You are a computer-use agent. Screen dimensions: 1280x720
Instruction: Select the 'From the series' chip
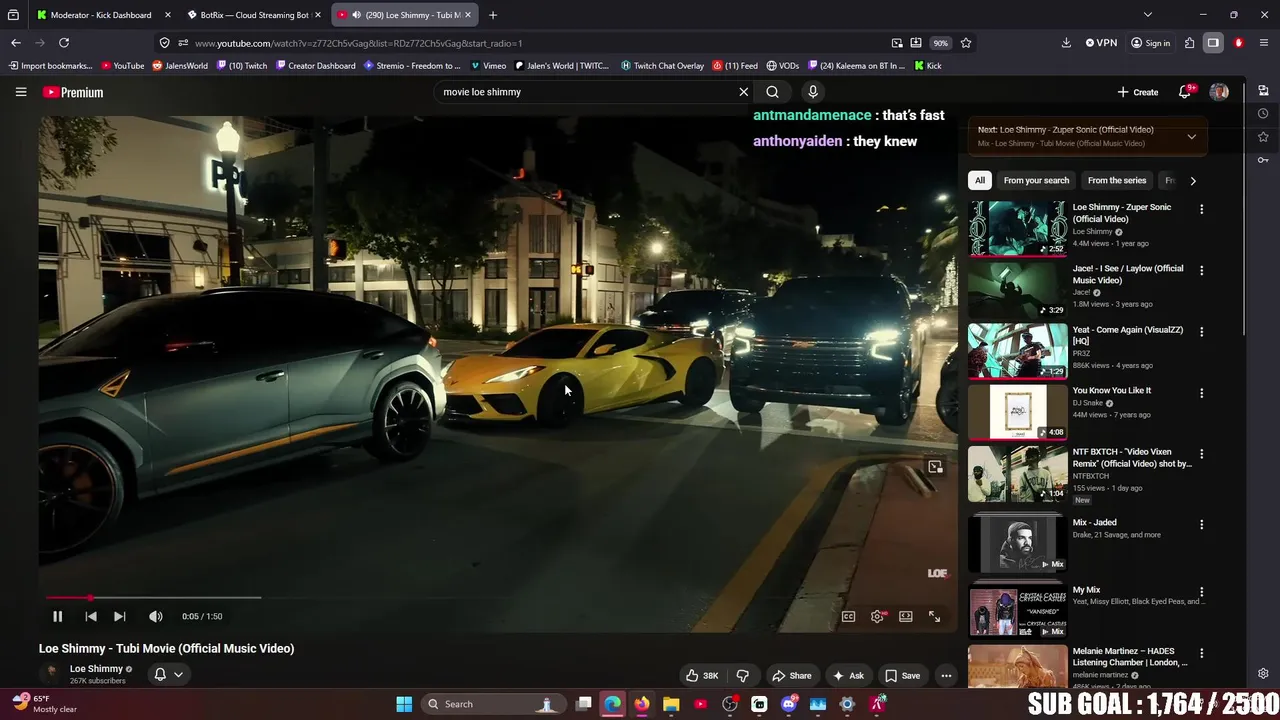point(1117,180)
